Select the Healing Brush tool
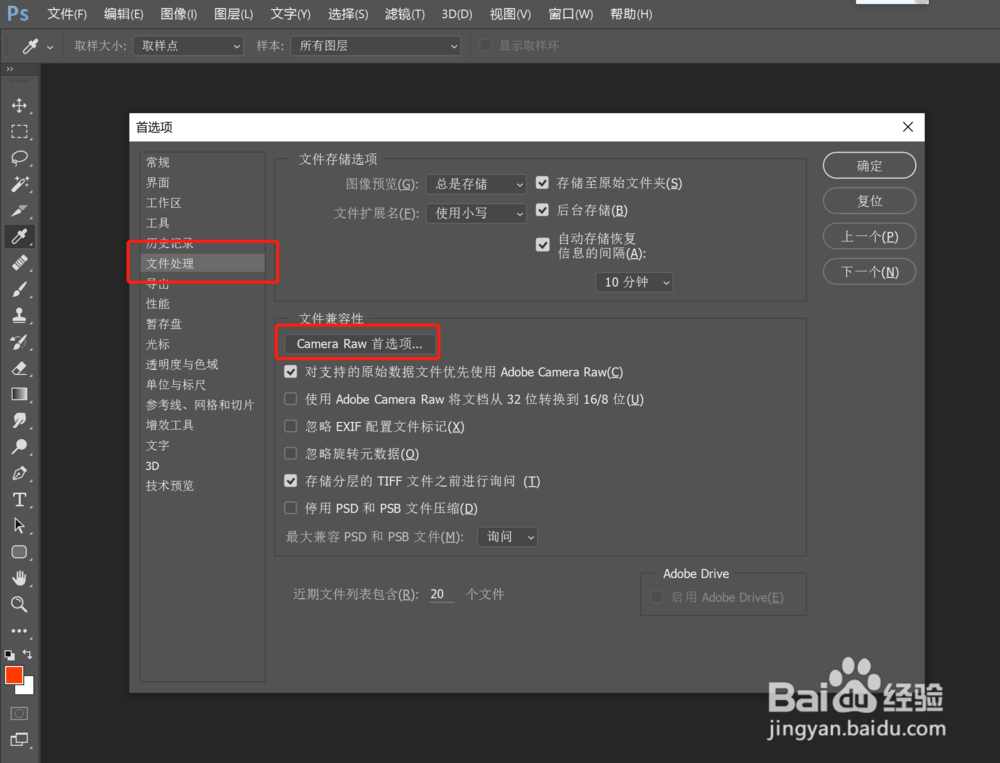1000x763 pixels. pyautogui.click(x=19, y=263)
